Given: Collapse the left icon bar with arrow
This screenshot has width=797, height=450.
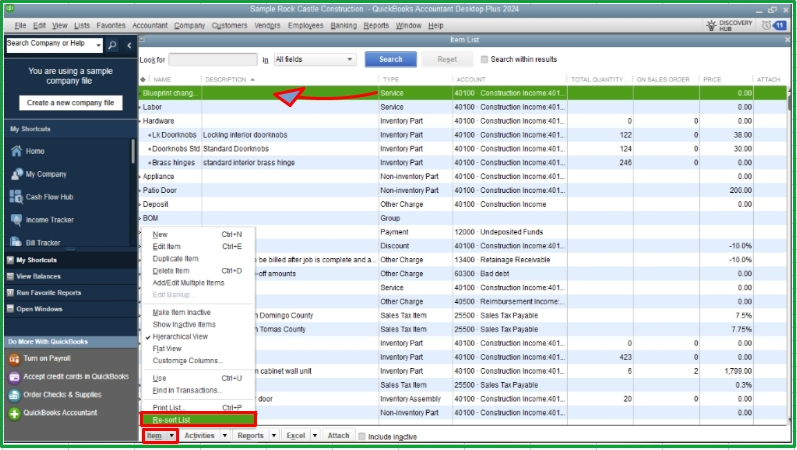Looking at the screenshot, I should pyautogui.click(x=129, y=45).
